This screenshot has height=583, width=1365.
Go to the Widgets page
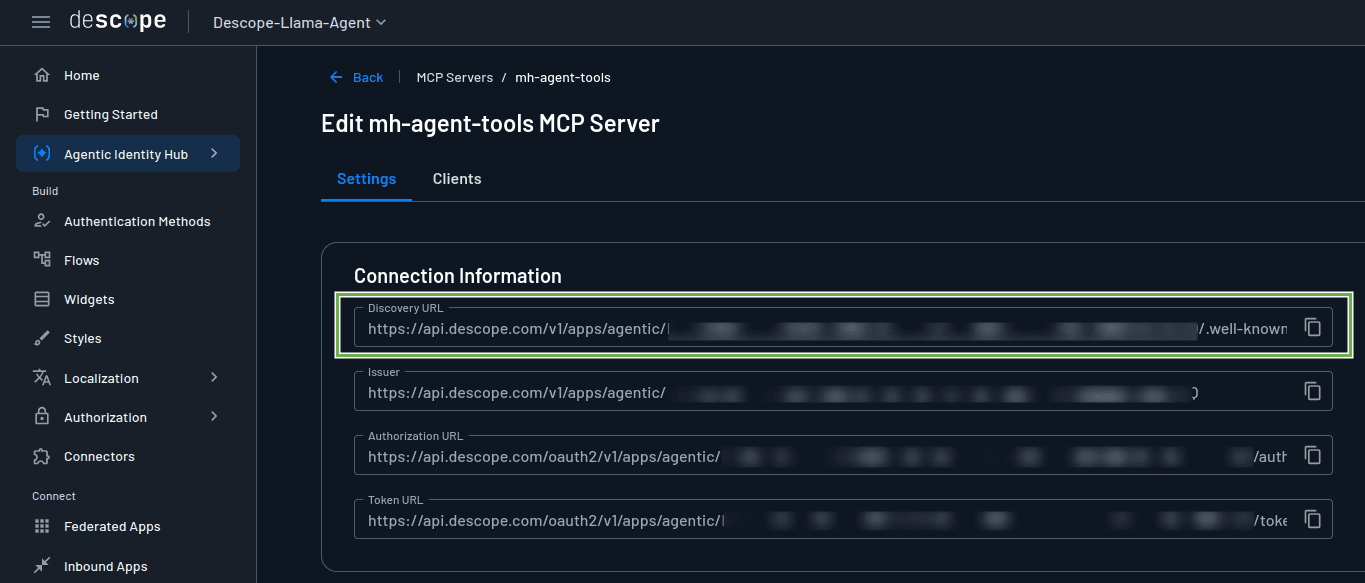click(128, 299)
